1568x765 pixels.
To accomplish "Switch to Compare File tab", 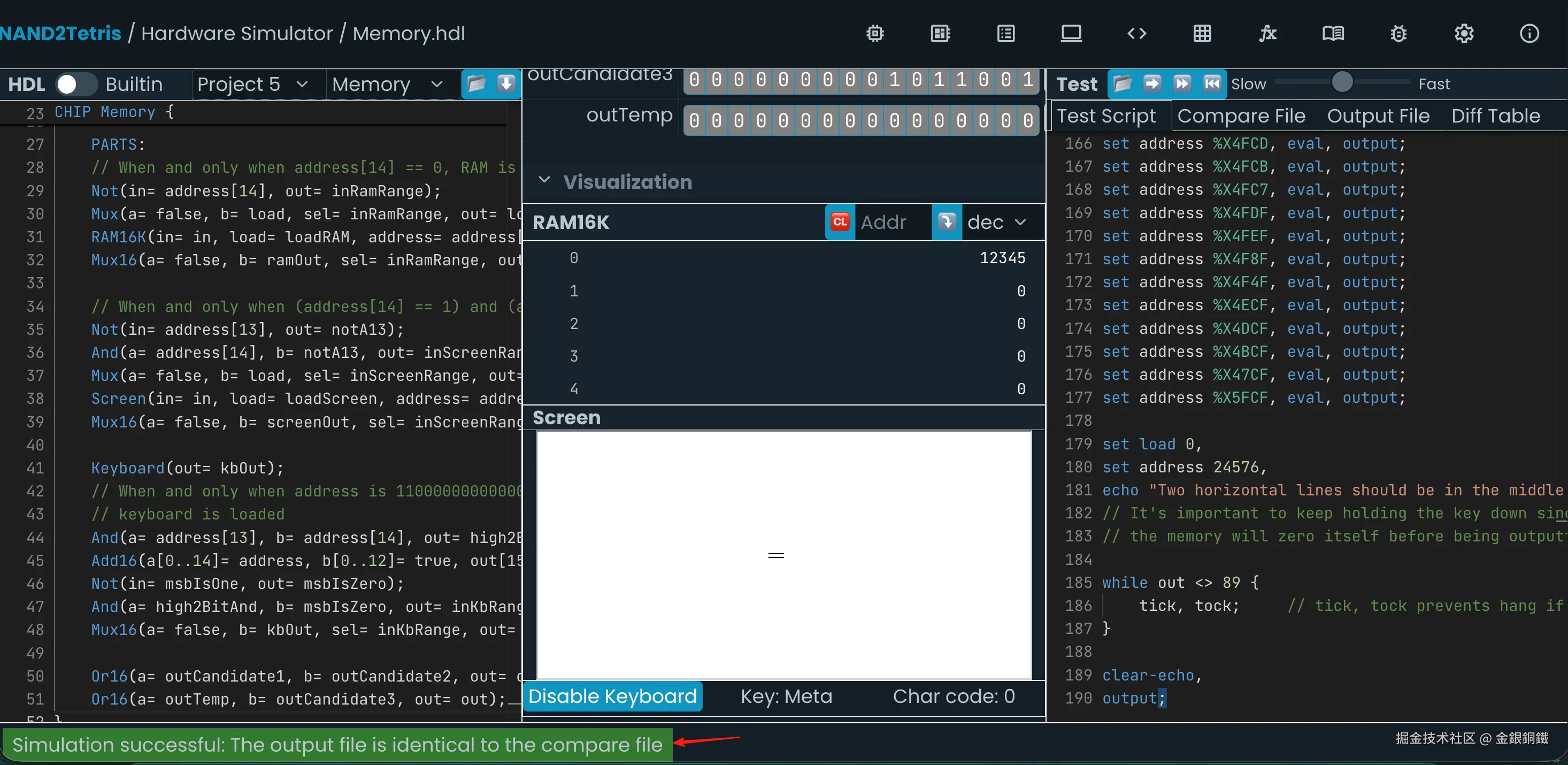I will tap(1241, 116).
